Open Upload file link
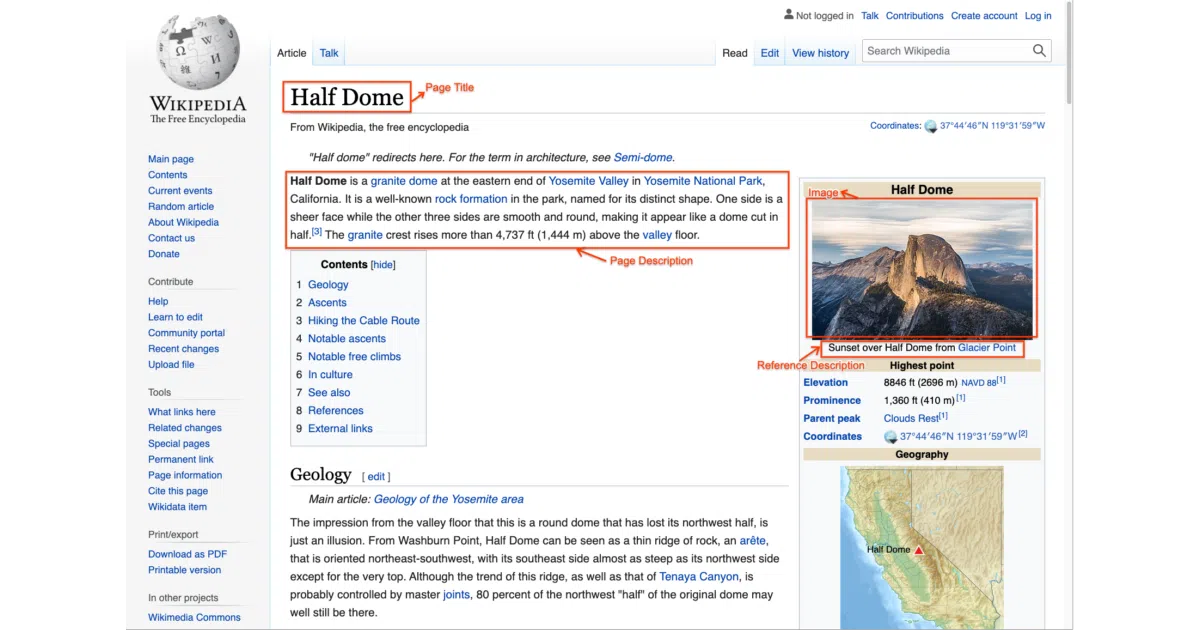This screenshot has width=1200, height=630. point(171,365)
